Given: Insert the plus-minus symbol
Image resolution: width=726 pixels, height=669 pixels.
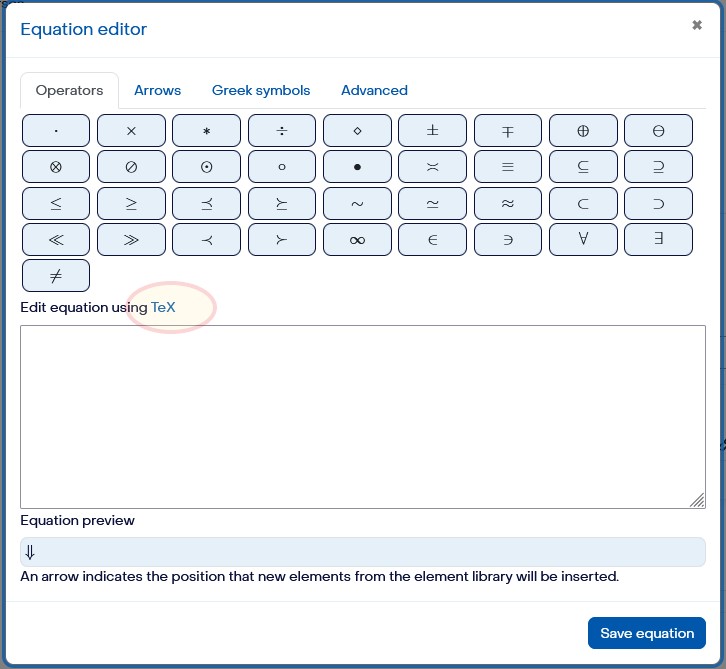Looking at the screenshot, I should [432, 131].
